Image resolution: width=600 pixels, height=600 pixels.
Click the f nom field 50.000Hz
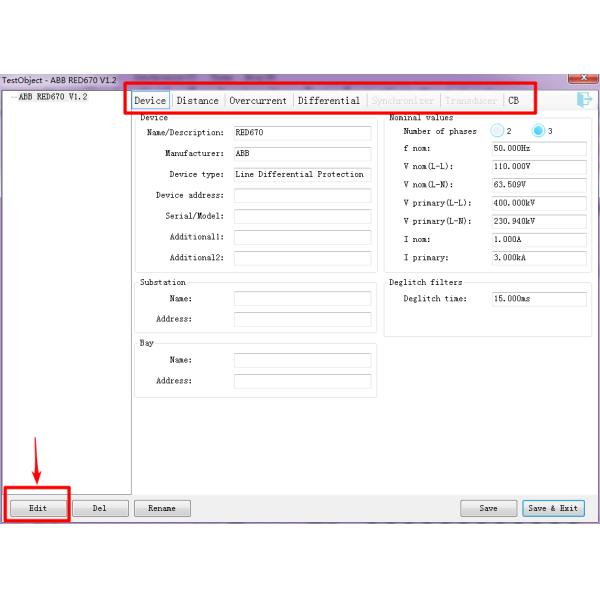[539, 148]
